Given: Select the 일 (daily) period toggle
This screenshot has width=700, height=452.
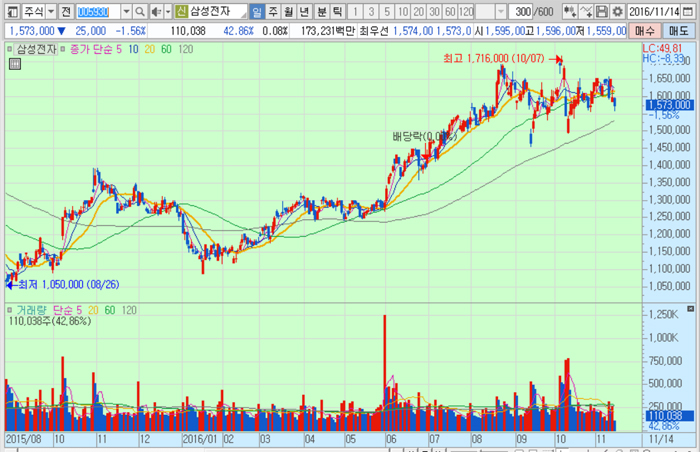Looking at the screenshot, I should pos(257,12).
